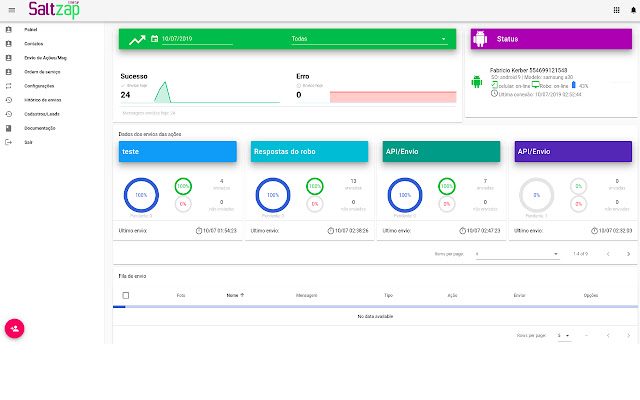The width and height of the screenshot is (640, 400).
Task: Click the Respostas do robo card header
Action: (309, 151)
